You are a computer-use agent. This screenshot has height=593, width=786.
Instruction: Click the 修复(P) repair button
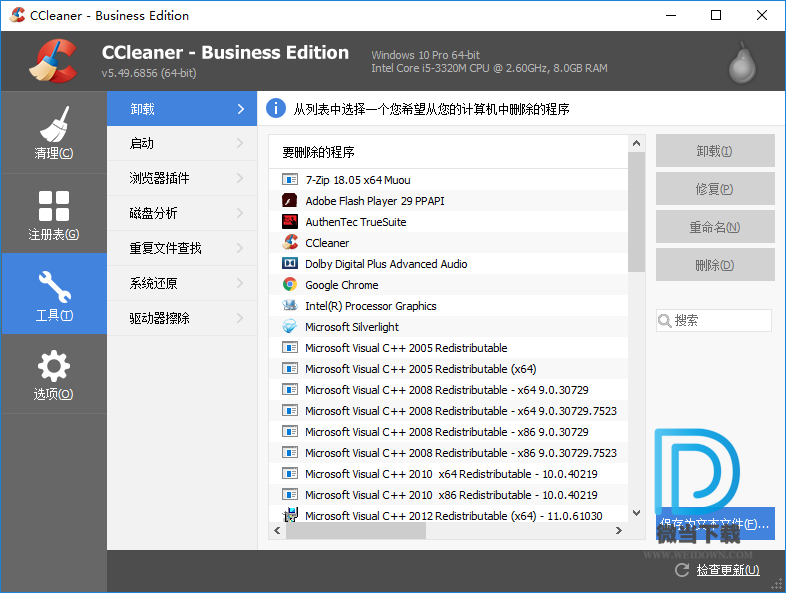click(x=715, y=189)
